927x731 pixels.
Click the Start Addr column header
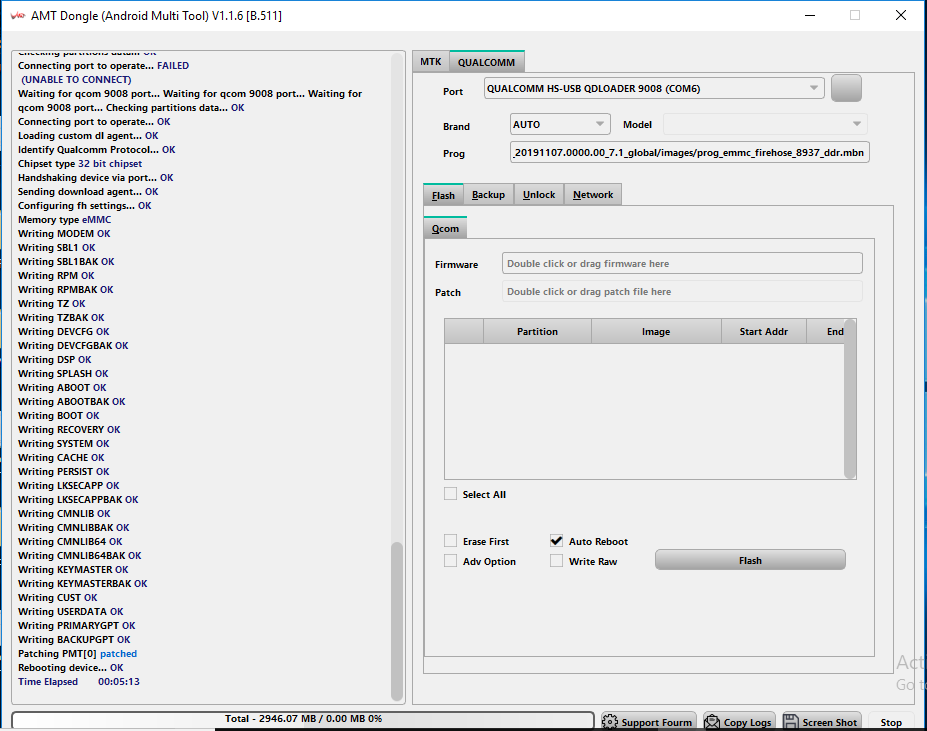[x=764, y=331]
